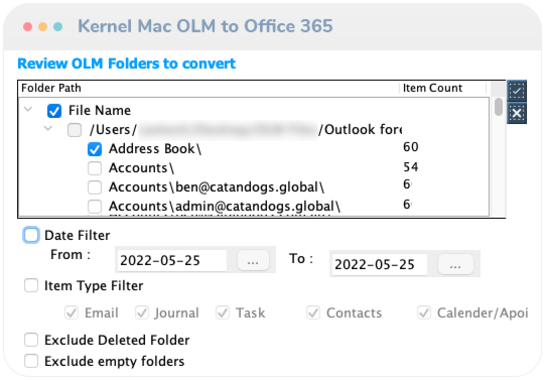Screen dimensions: 545x380
Task: Select Accounts\admin@catandogs.global folder checkbox
Action: [x=95, y=207]
